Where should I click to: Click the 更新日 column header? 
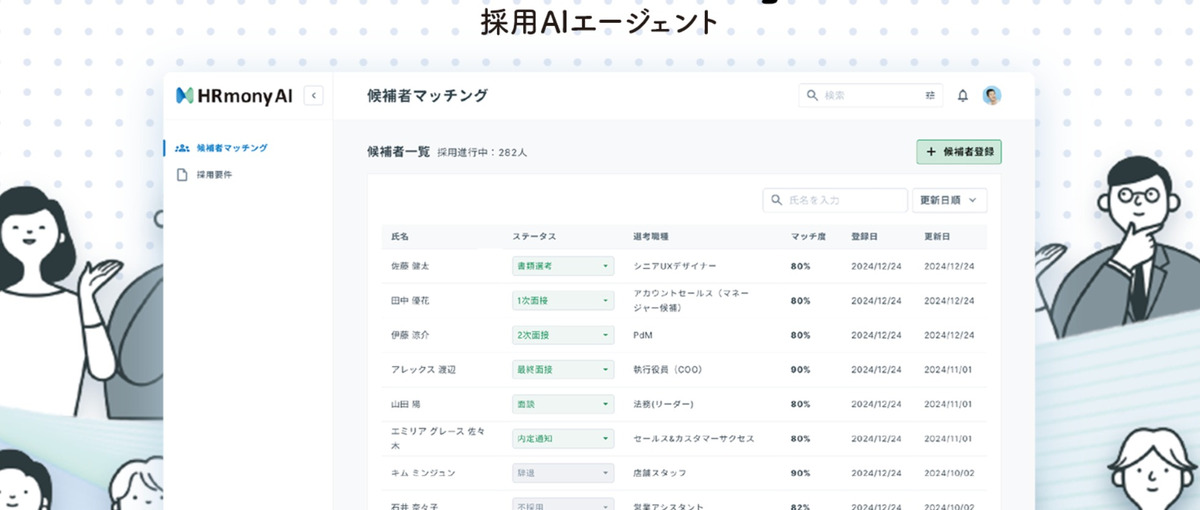pyautogui.click(x=938, y=237)
